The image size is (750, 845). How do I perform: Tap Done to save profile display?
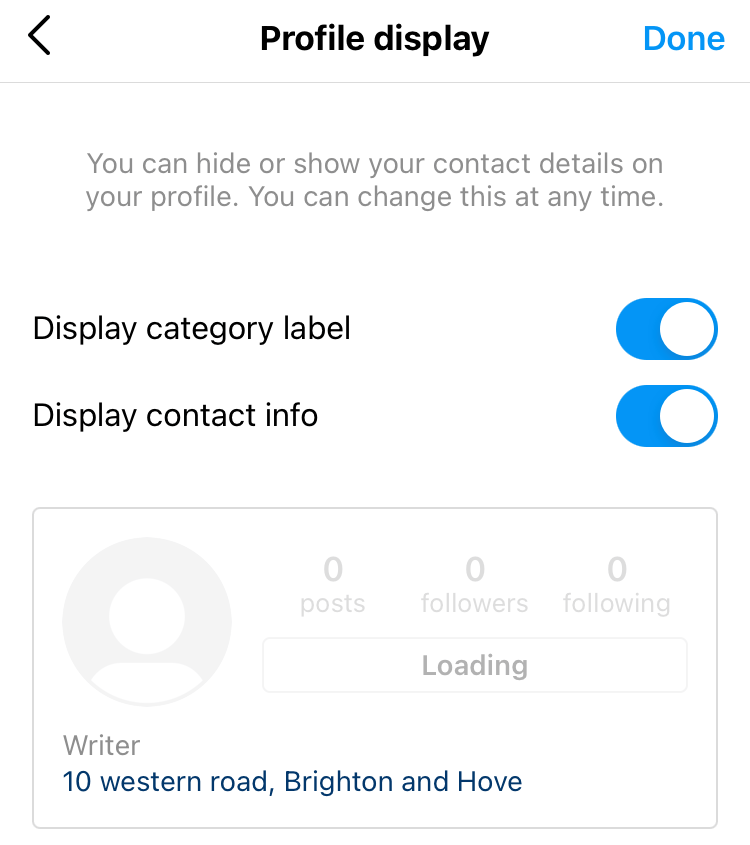point(684,39)
